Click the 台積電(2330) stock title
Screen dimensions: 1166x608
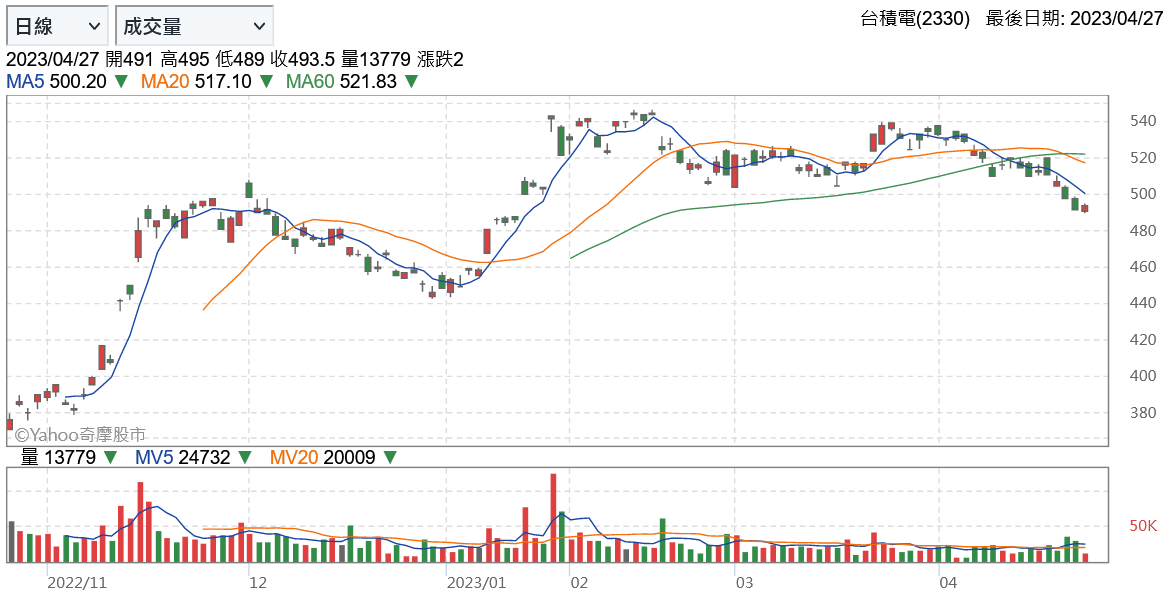point(915,19)
